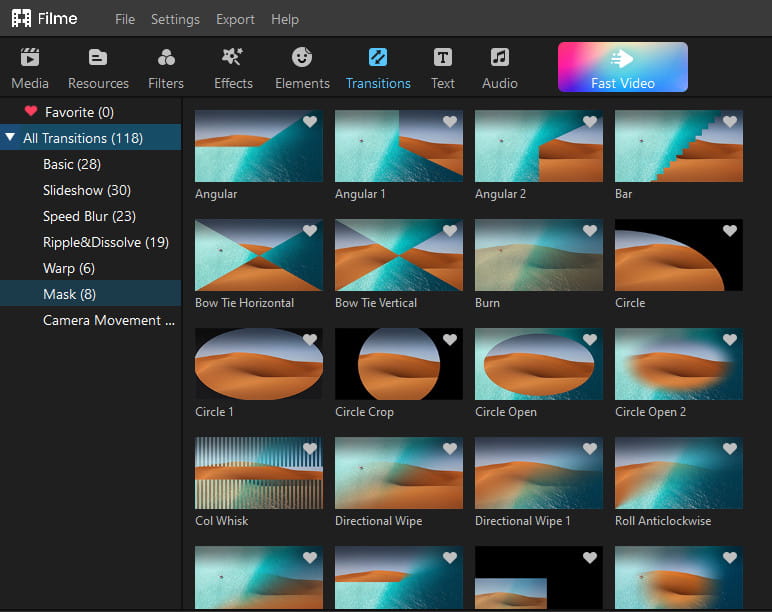Image resolution: width=772 pixels, height=612 pixels.
Task: Click the Transitions toolbar icon
Action: click(378, 58)
